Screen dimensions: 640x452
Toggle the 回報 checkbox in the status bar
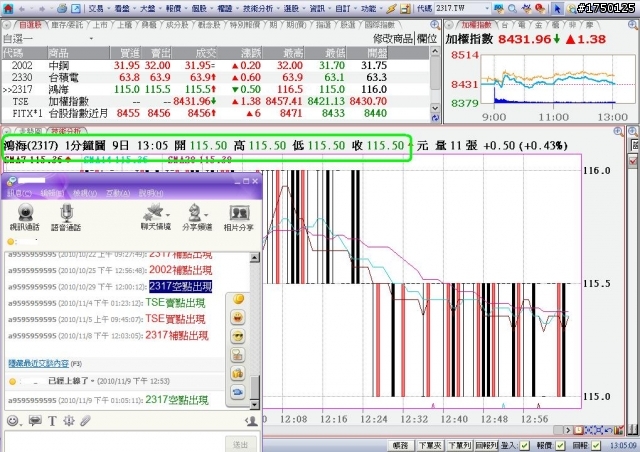[596, 445]
